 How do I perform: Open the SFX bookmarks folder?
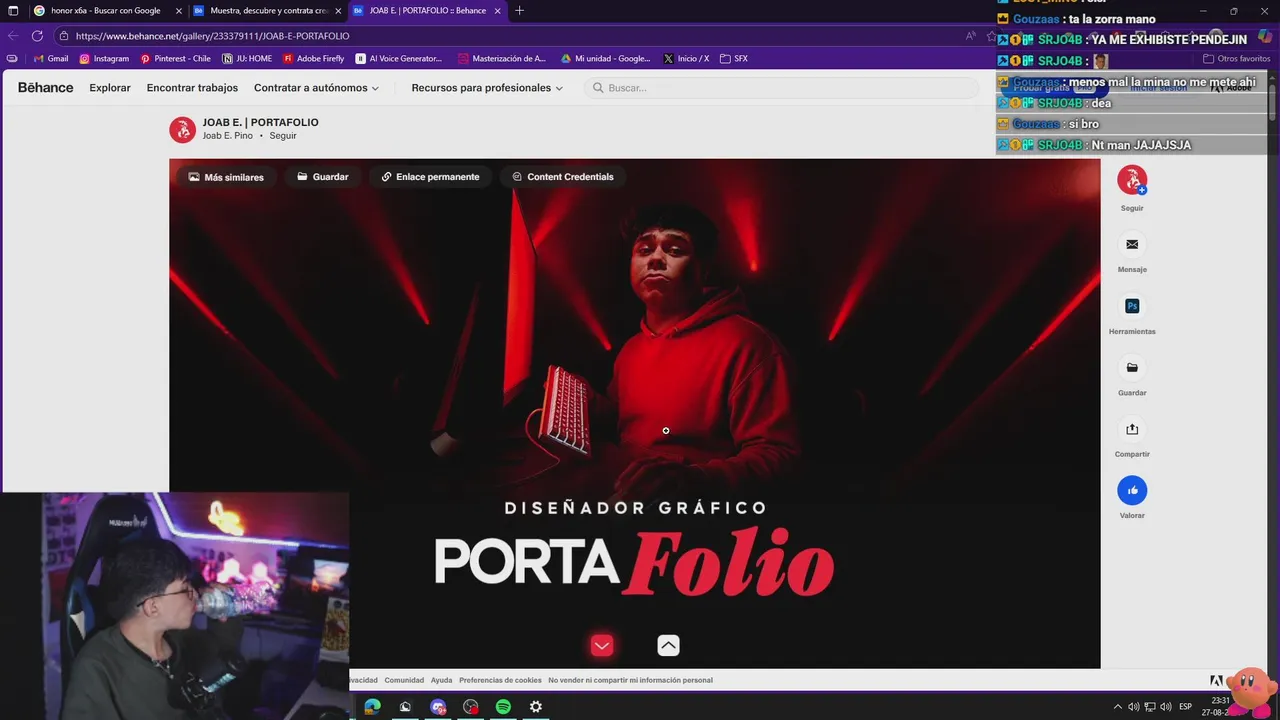point(734,59)
